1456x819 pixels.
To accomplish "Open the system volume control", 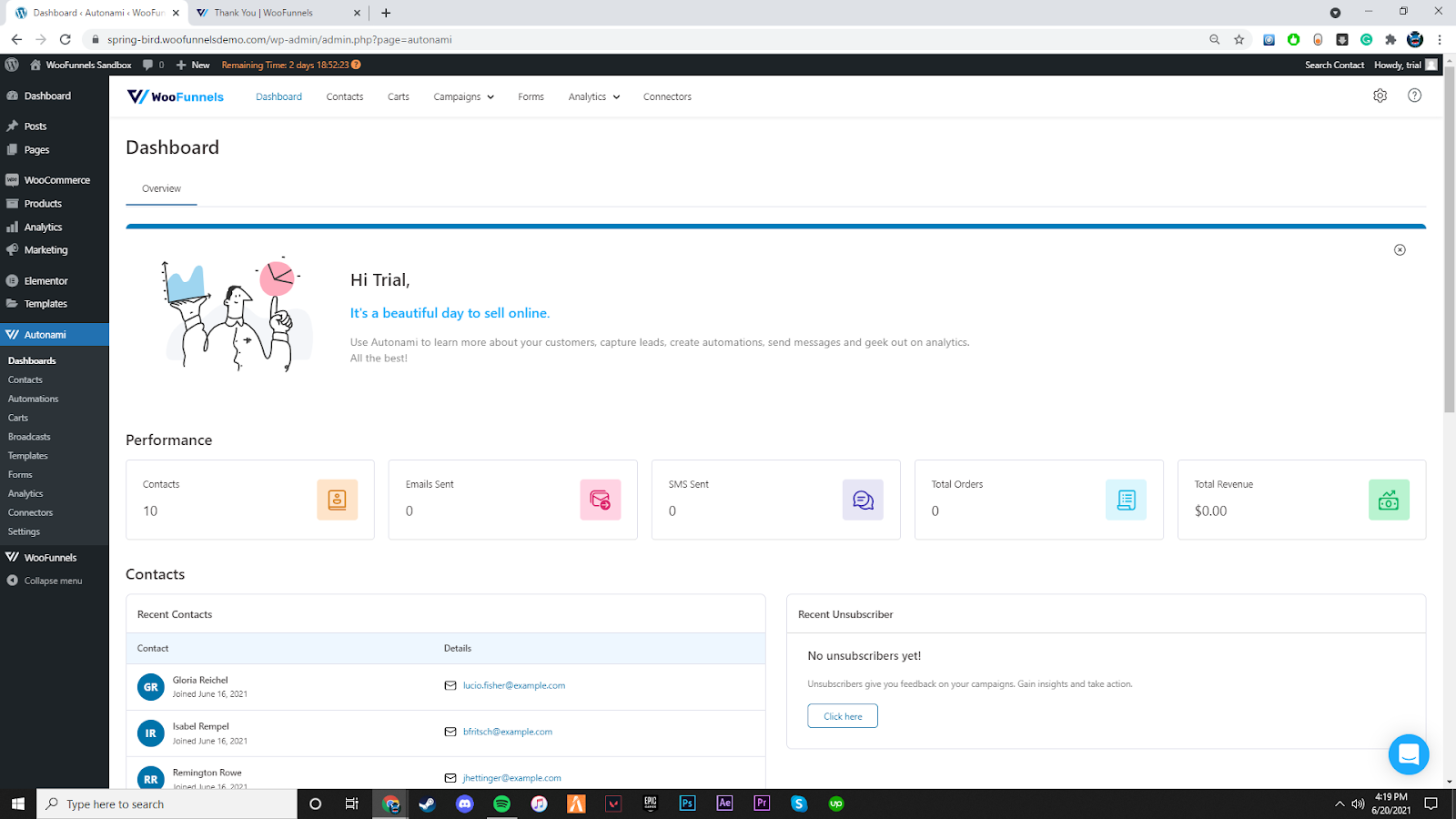I will point(1358,804).
